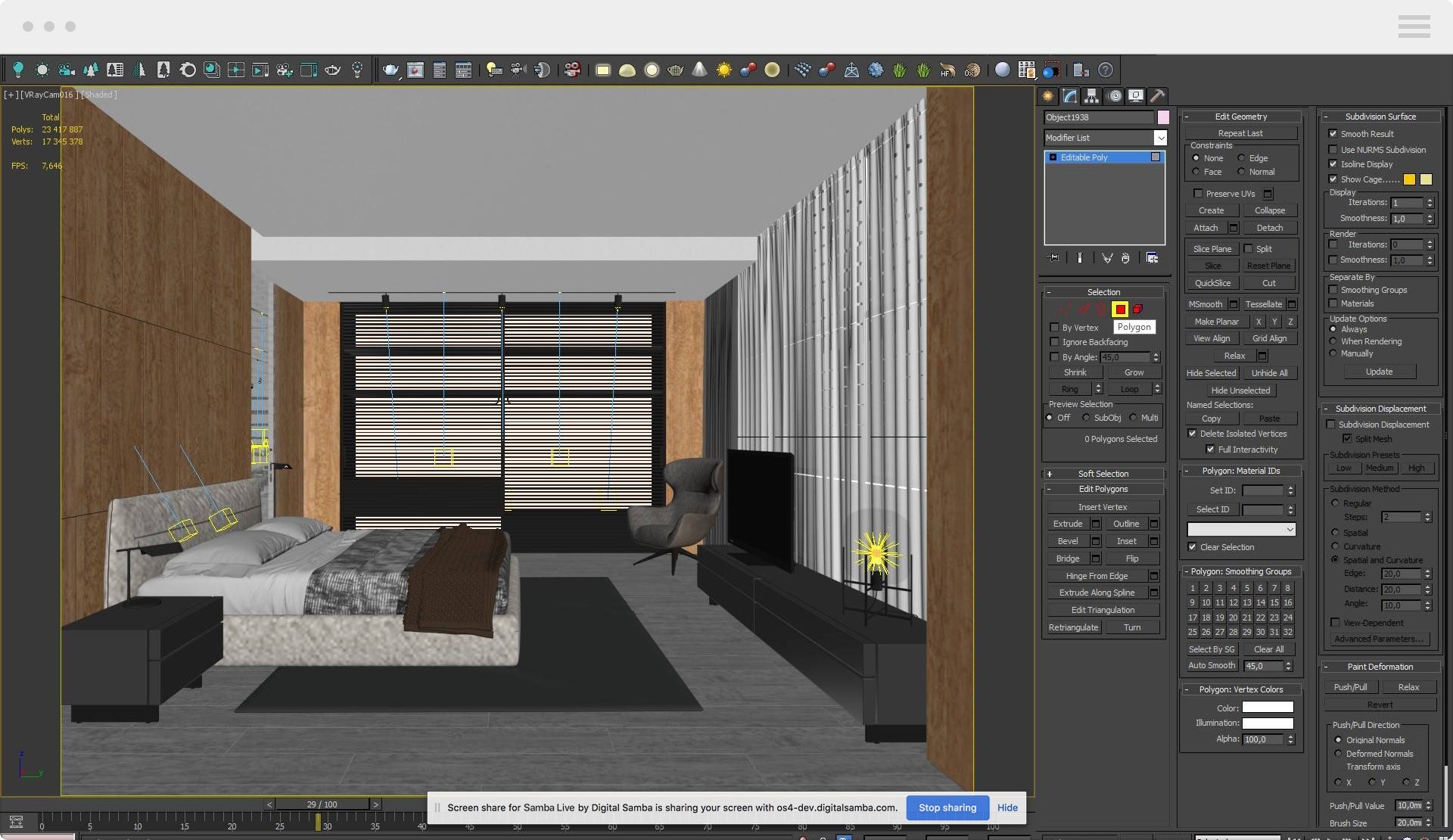This screenshot has height=840, width=1453.
Task: Click Stop sharing screen share button
Action: tap(947, 807)
